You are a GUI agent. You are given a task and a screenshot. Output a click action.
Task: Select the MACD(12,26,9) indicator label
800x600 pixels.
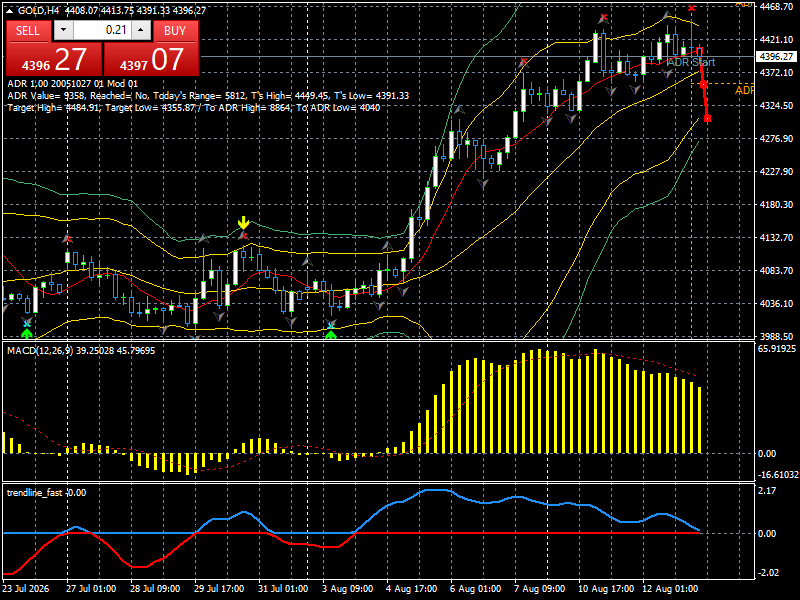click(x=81, y=351)
